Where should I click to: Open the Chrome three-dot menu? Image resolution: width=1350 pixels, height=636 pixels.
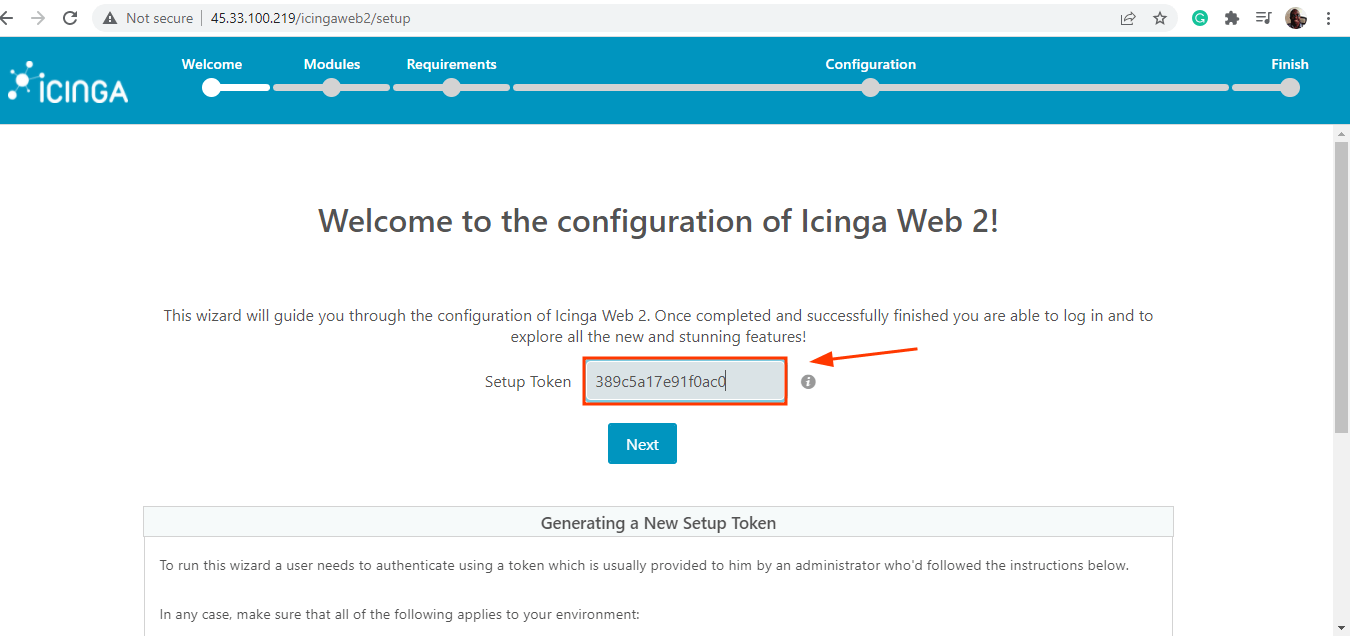(x=1329, y=18)
